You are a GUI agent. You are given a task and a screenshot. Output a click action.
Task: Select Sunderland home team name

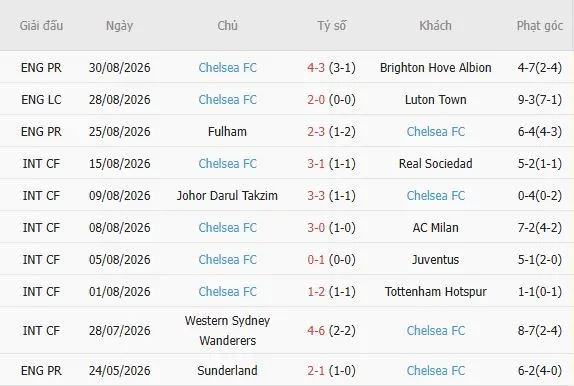point(227,371)
